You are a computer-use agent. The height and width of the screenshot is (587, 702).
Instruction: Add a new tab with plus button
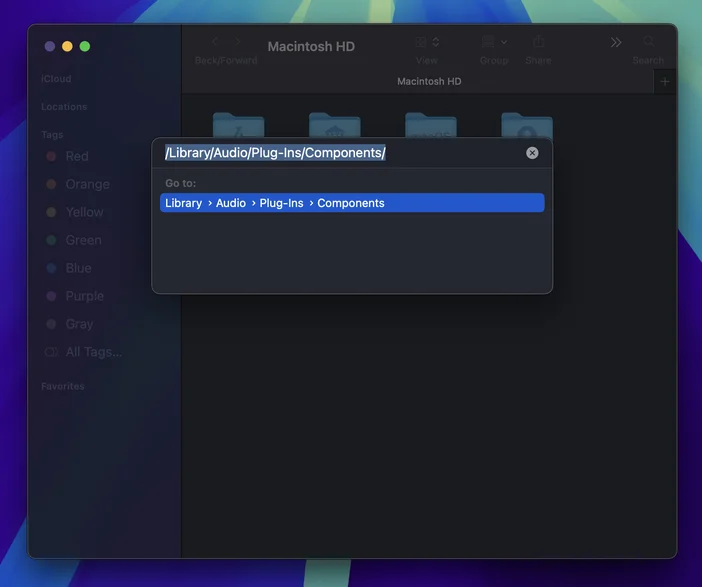click(x=665, y=81)
